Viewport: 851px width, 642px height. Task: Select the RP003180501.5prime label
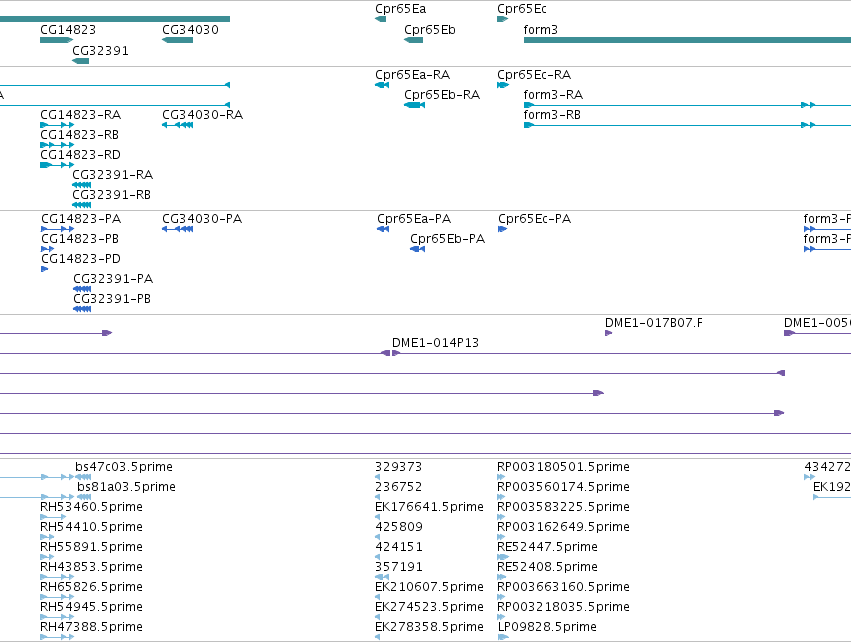pyautogui.click(x=563, y=467)
